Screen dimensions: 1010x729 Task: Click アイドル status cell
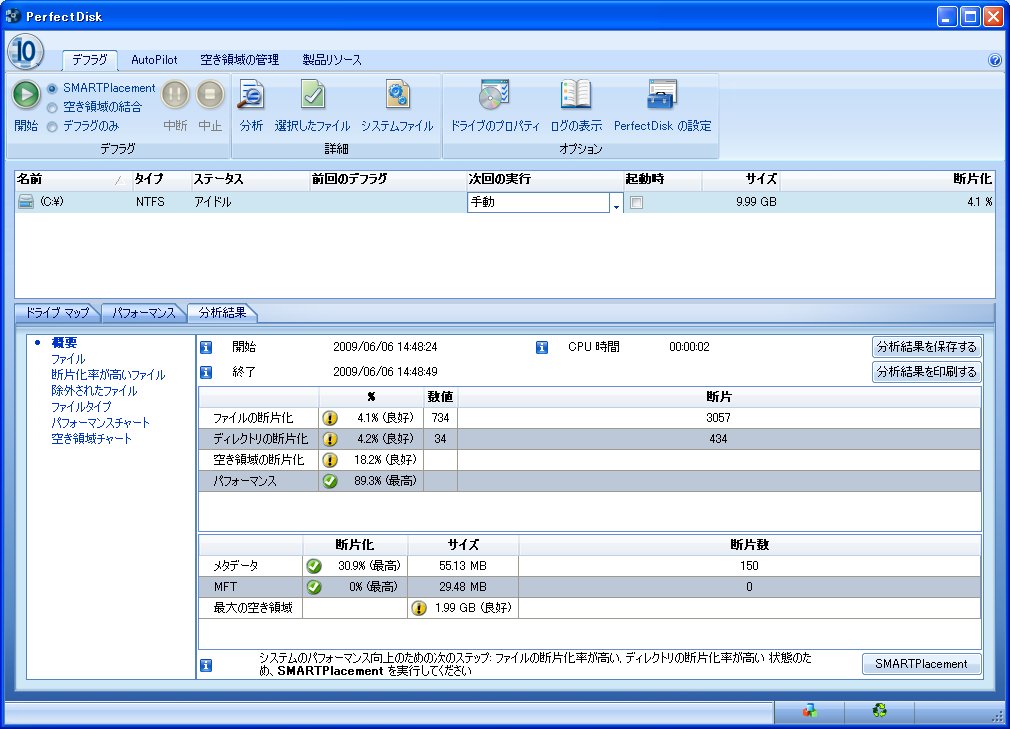tap(213, 202)
